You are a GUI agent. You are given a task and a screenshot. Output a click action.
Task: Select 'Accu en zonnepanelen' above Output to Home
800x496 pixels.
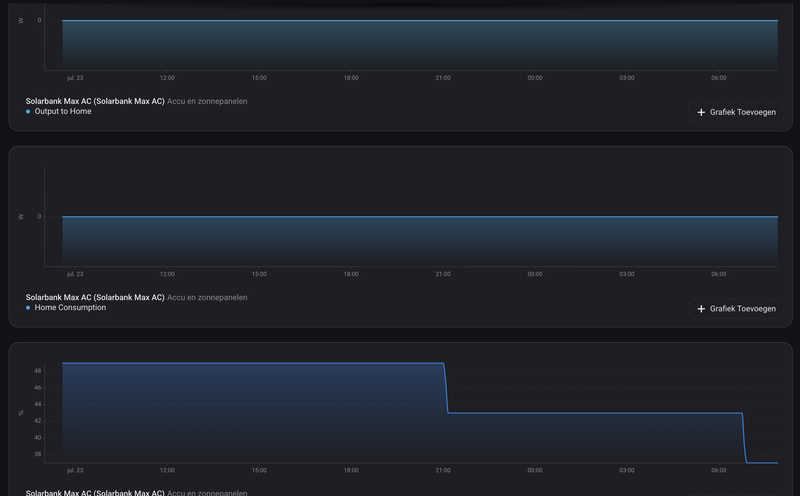(x=207, y=101)
